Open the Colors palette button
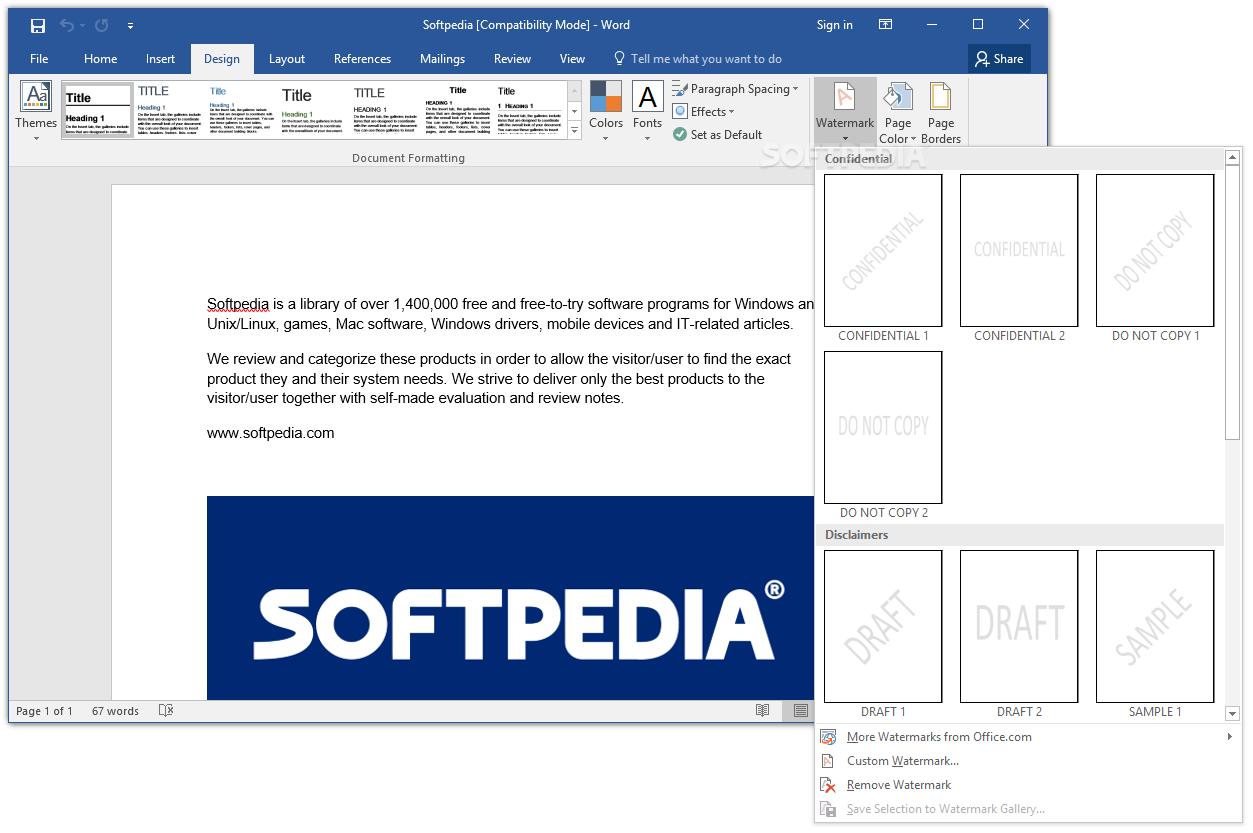Image resolution: width=1253 pixels, height=833 pixels. [606, 111]
